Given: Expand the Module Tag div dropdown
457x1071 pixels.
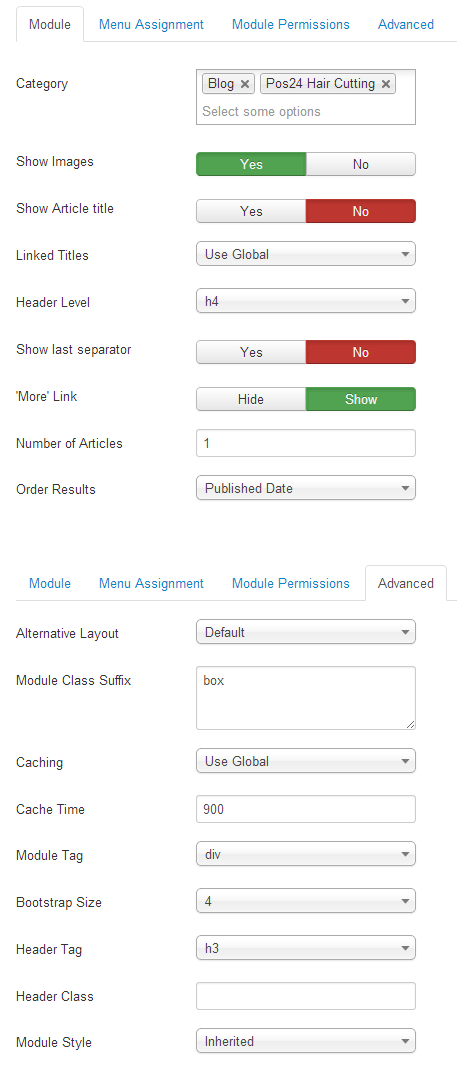Looking at the screenshot, I should tap(306, 854).
